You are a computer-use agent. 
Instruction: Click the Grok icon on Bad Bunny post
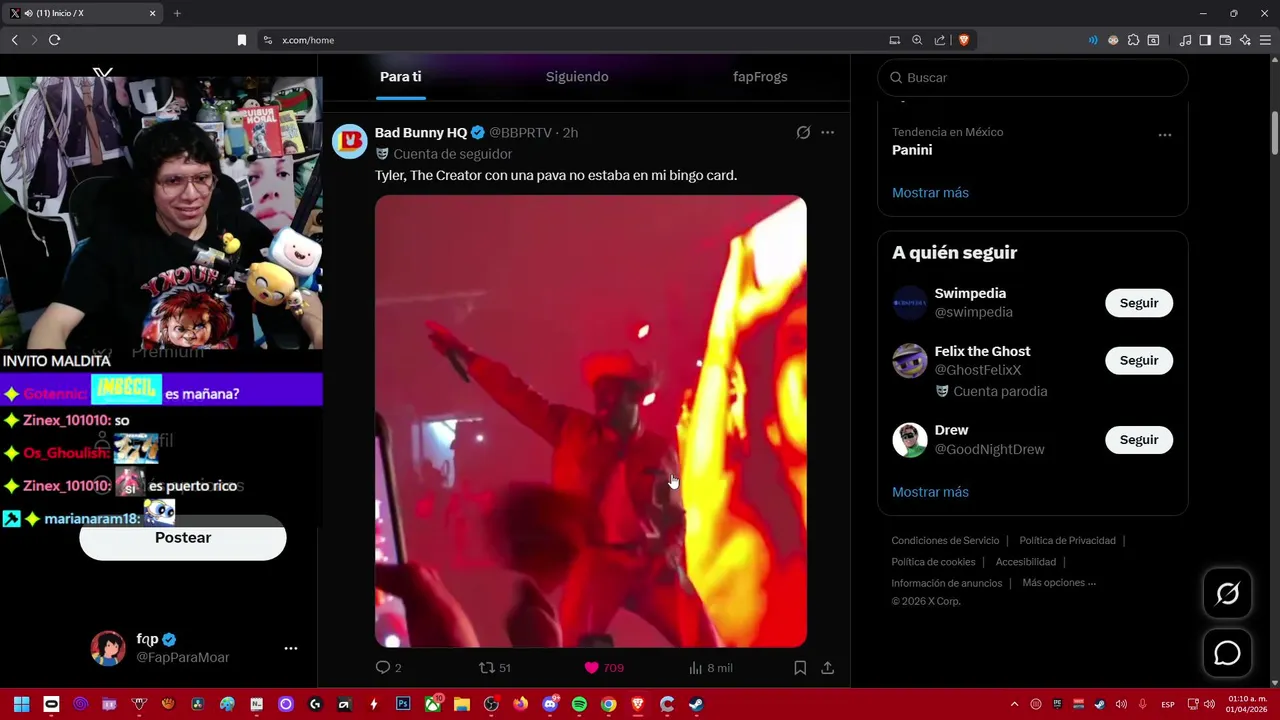(x=803, y=132)
